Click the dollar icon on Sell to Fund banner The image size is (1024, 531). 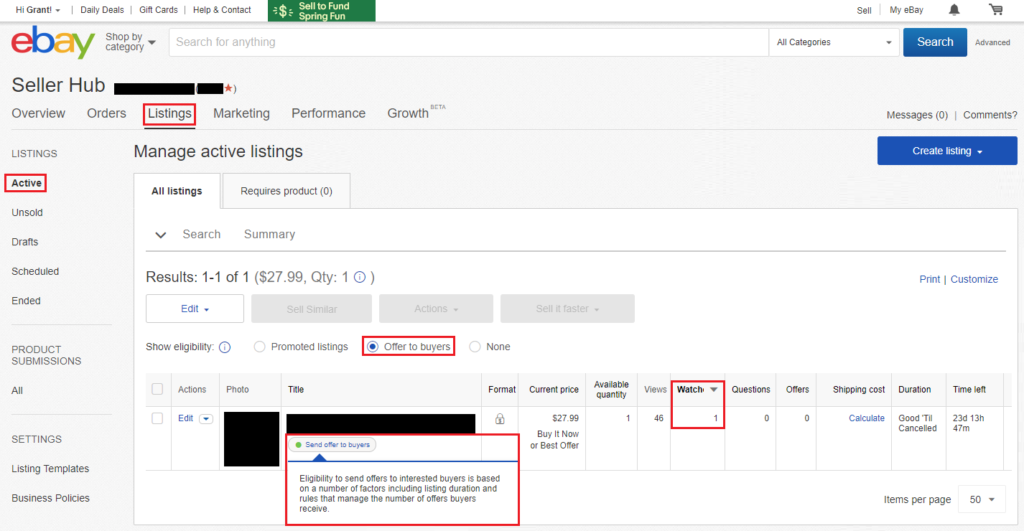[x=282, y=10]
